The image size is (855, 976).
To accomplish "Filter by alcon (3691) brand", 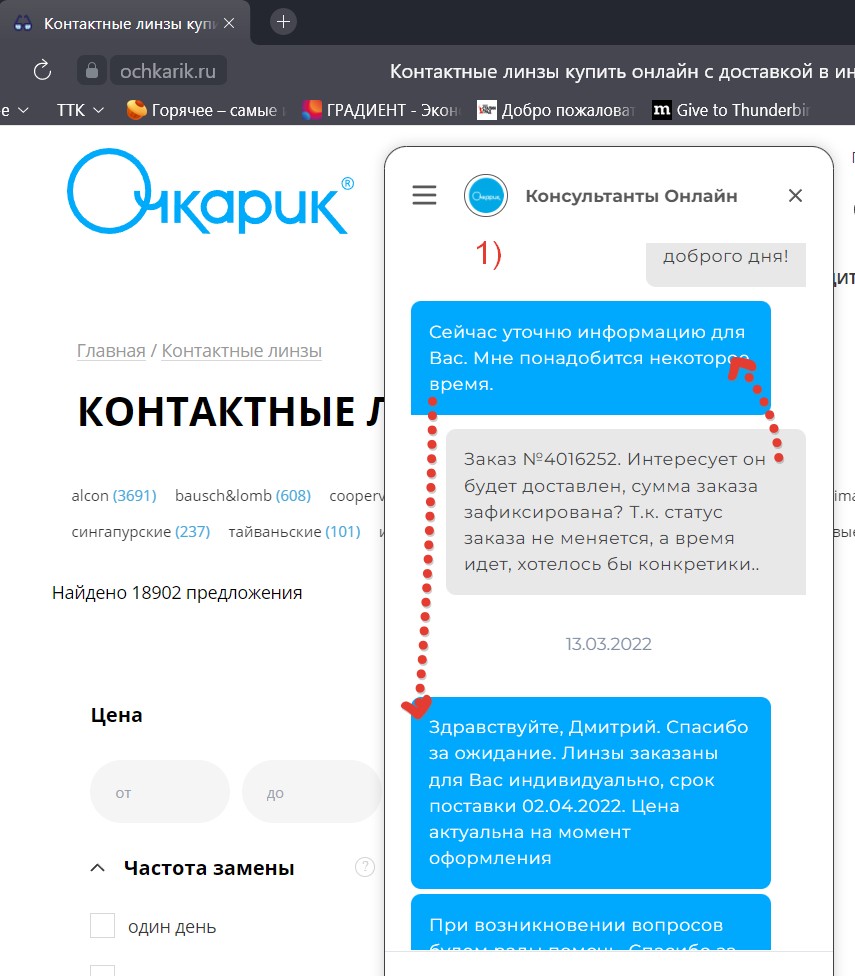I will coord(114,495).
